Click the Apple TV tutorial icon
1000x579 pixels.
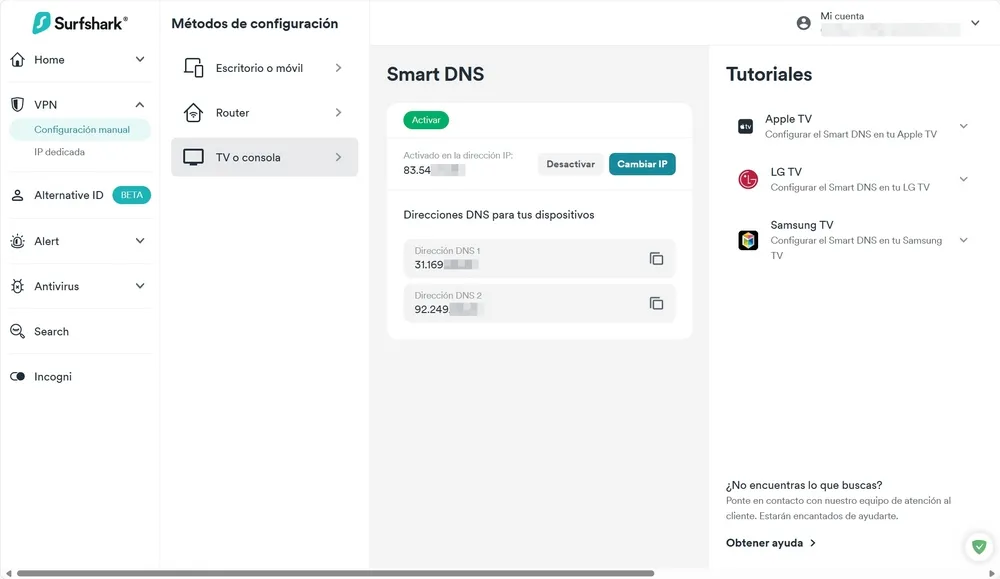point(747,126)
